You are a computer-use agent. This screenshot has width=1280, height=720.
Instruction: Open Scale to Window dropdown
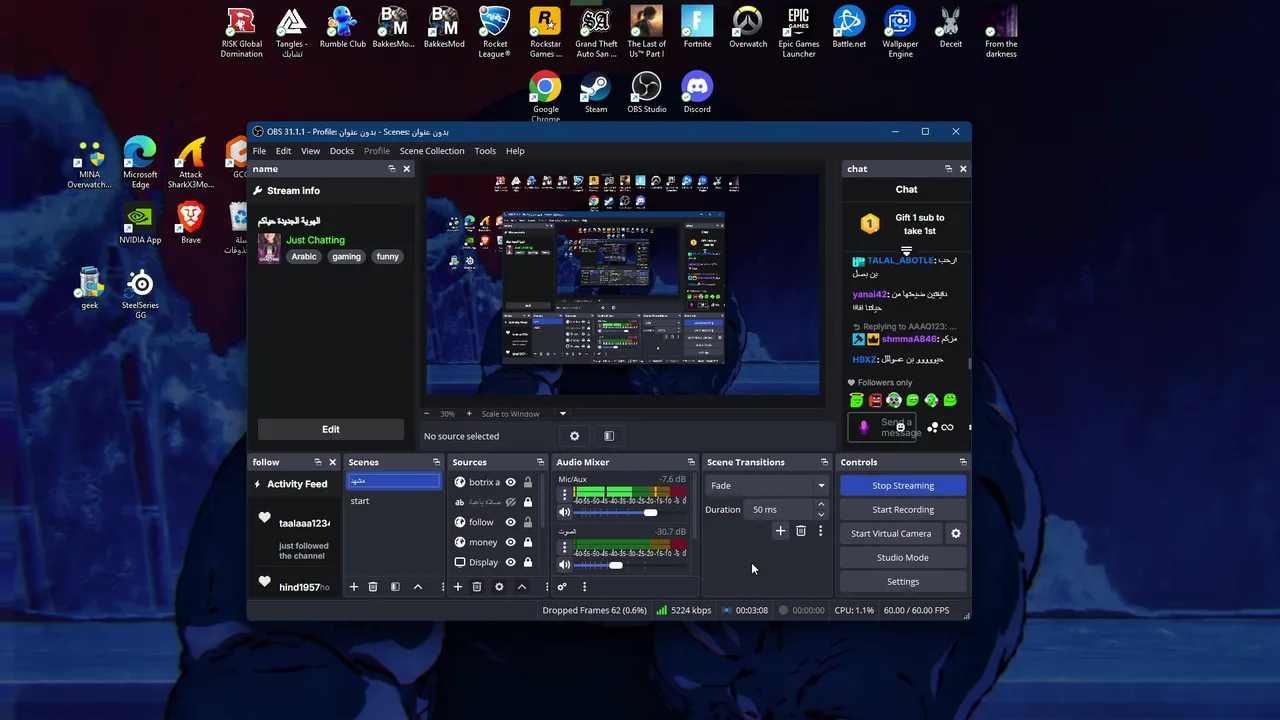tap(524, 414)
